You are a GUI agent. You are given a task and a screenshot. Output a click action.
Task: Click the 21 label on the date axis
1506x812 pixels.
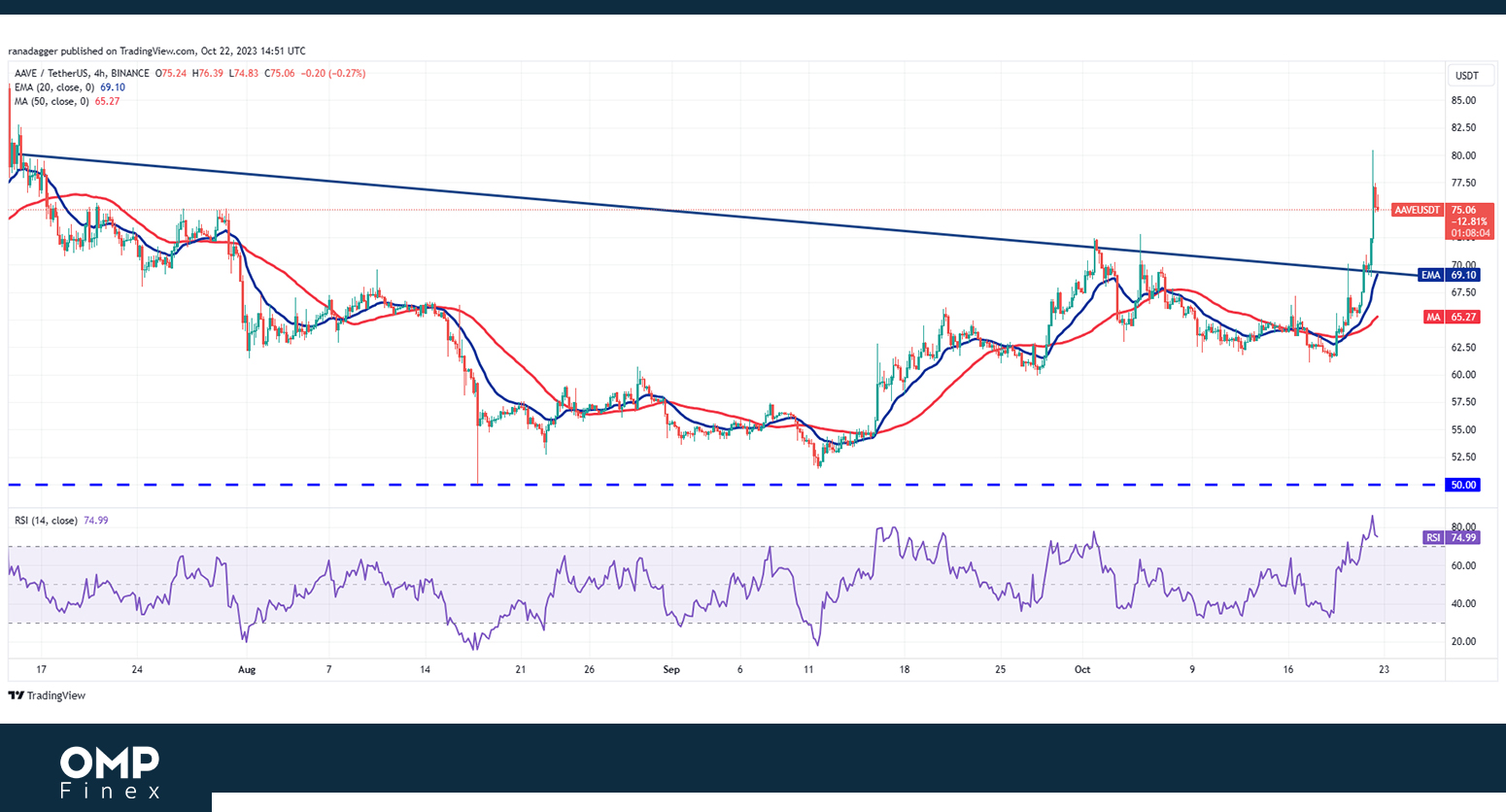[521, 669]
